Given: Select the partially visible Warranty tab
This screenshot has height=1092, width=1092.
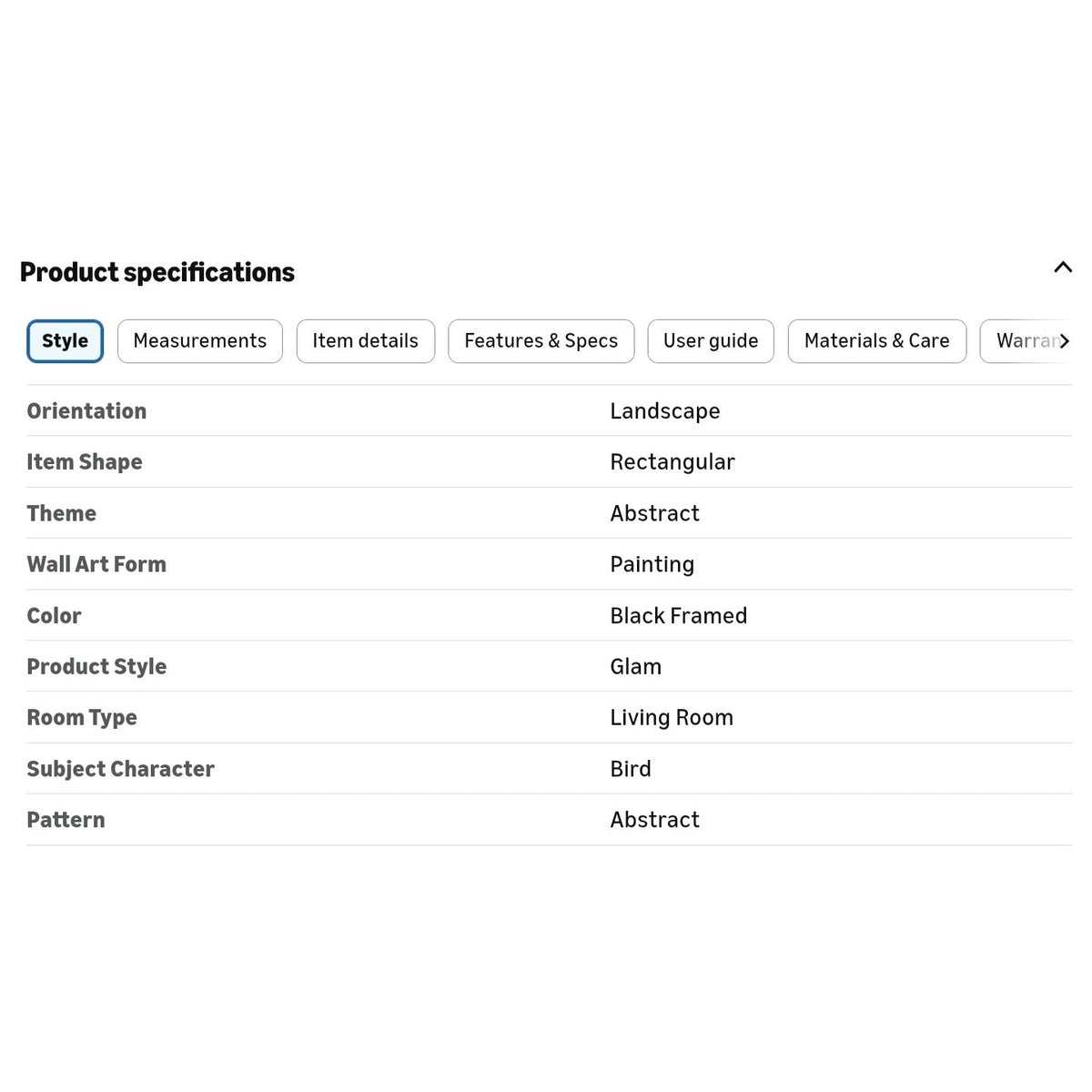Looking at the screenshot, I should point(1019,341).
